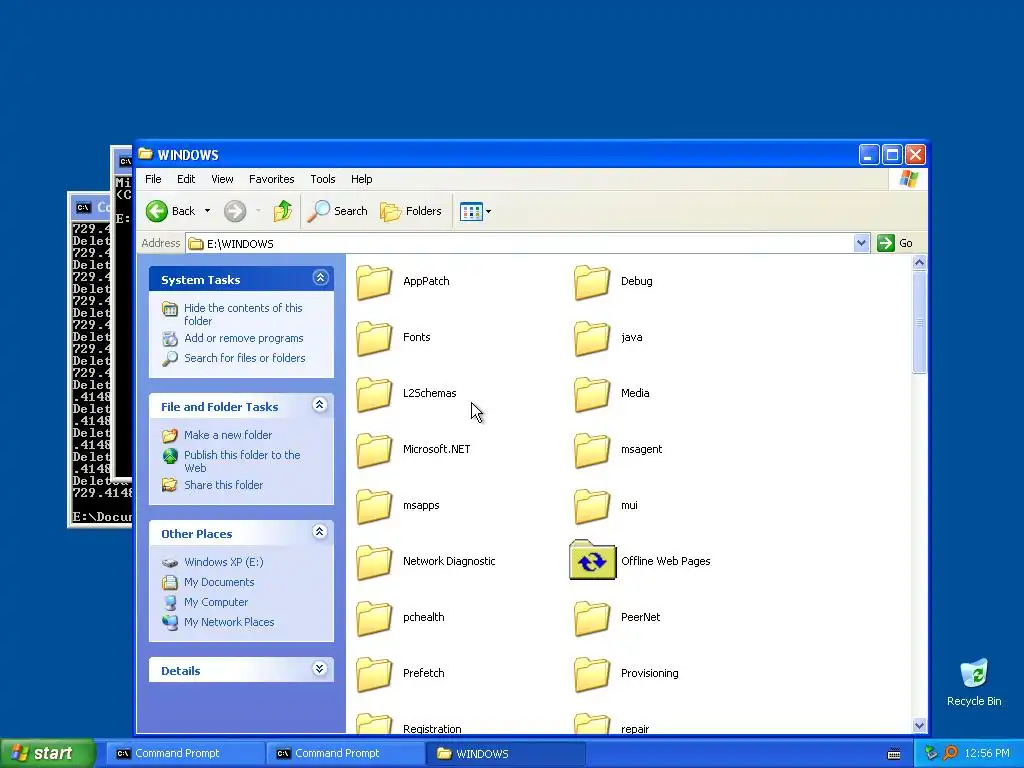Open My Documents in Other Places

click(x=219, y=583)
